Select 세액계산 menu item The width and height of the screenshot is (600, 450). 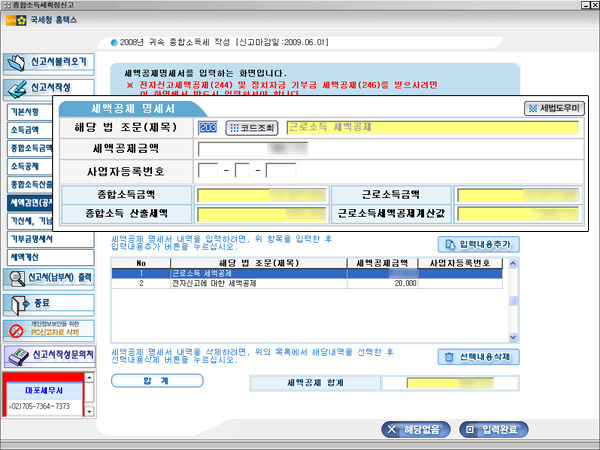[x=51, y=258]
